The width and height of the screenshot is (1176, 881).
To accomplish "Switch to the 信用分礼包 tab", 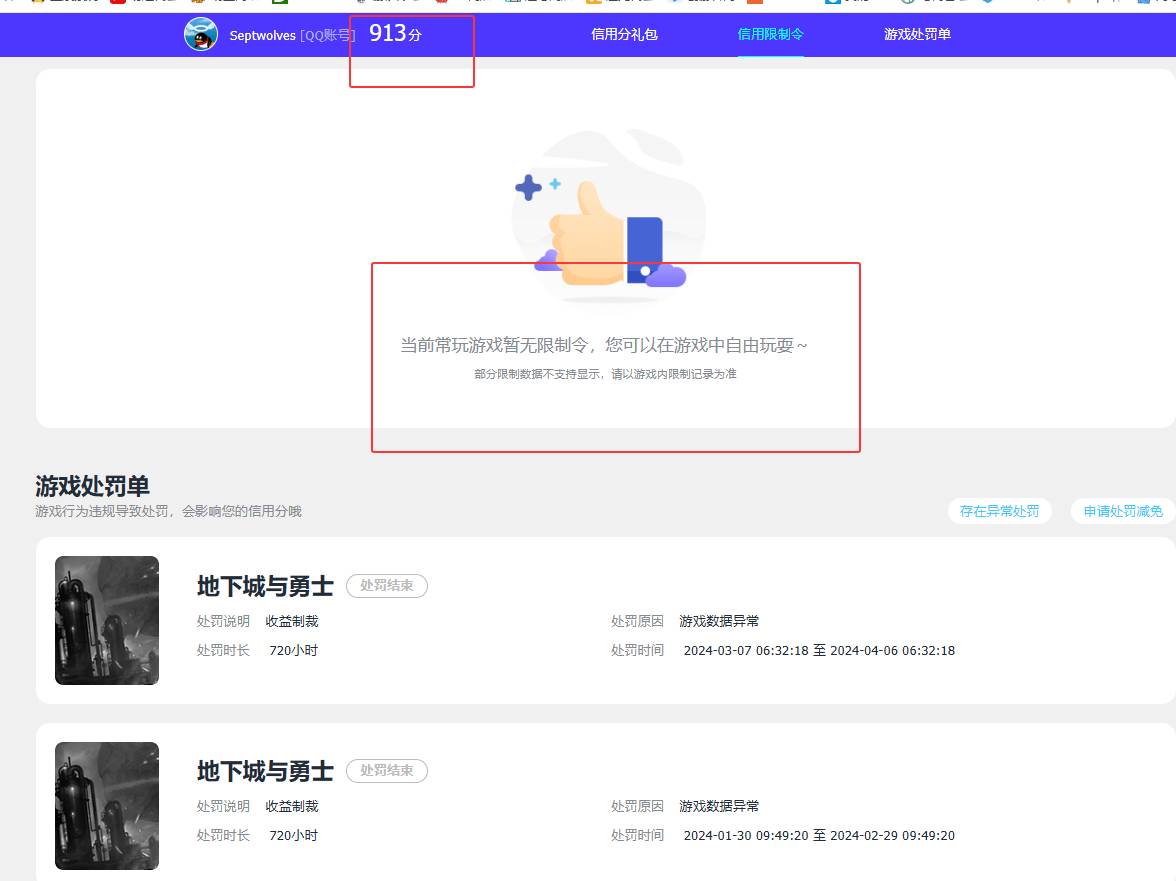I will click(x=624, y=35).
